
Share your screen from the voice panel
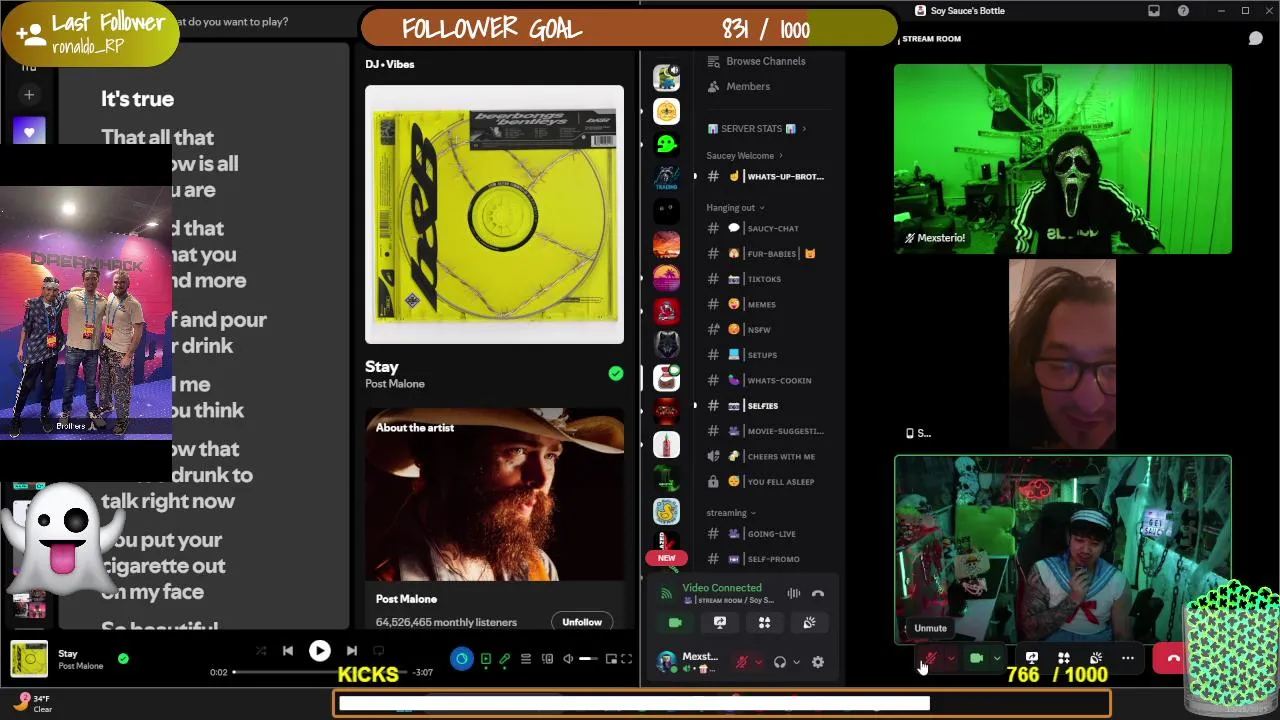point(719,623)
